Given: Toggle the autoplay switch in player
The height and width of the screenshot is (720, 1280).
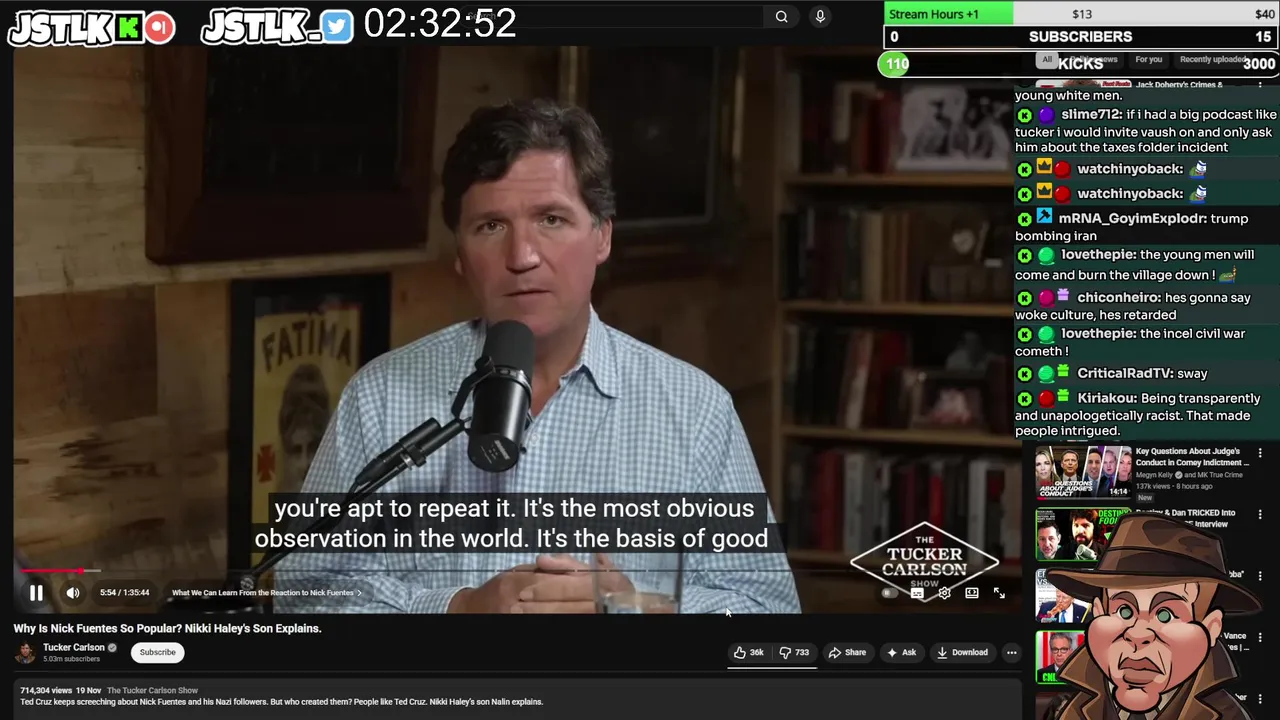Looking at the screenshot, I should point(889,593).
